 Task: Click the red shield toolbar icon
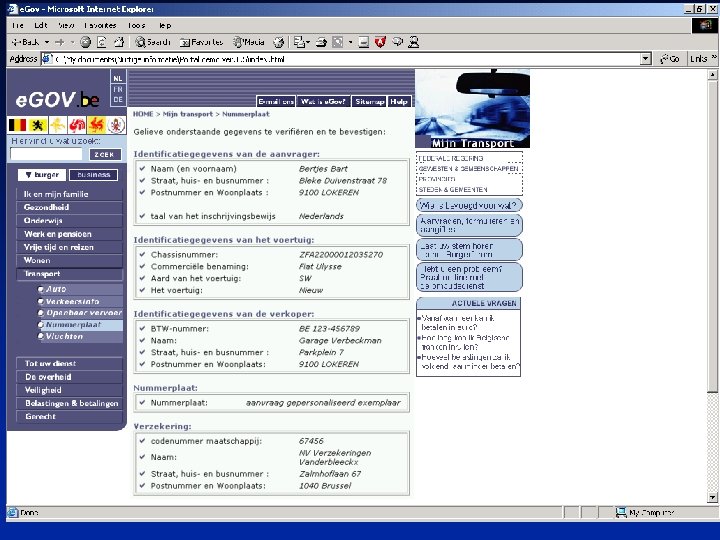(x=380, y=42)
